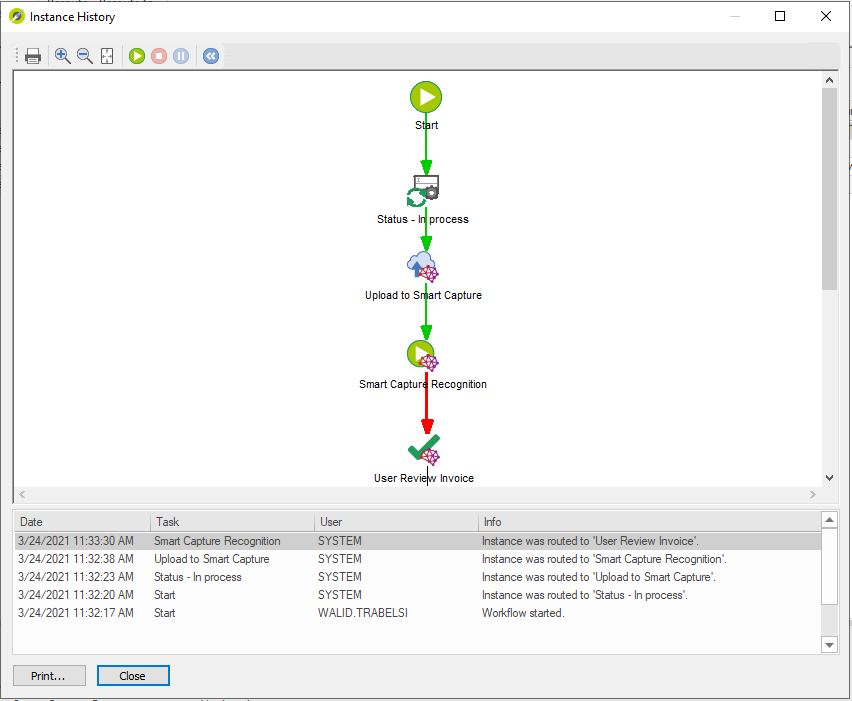Sort history by the User column header
Image resolution: width=852 pixels, height=701 pixels.
395,522
